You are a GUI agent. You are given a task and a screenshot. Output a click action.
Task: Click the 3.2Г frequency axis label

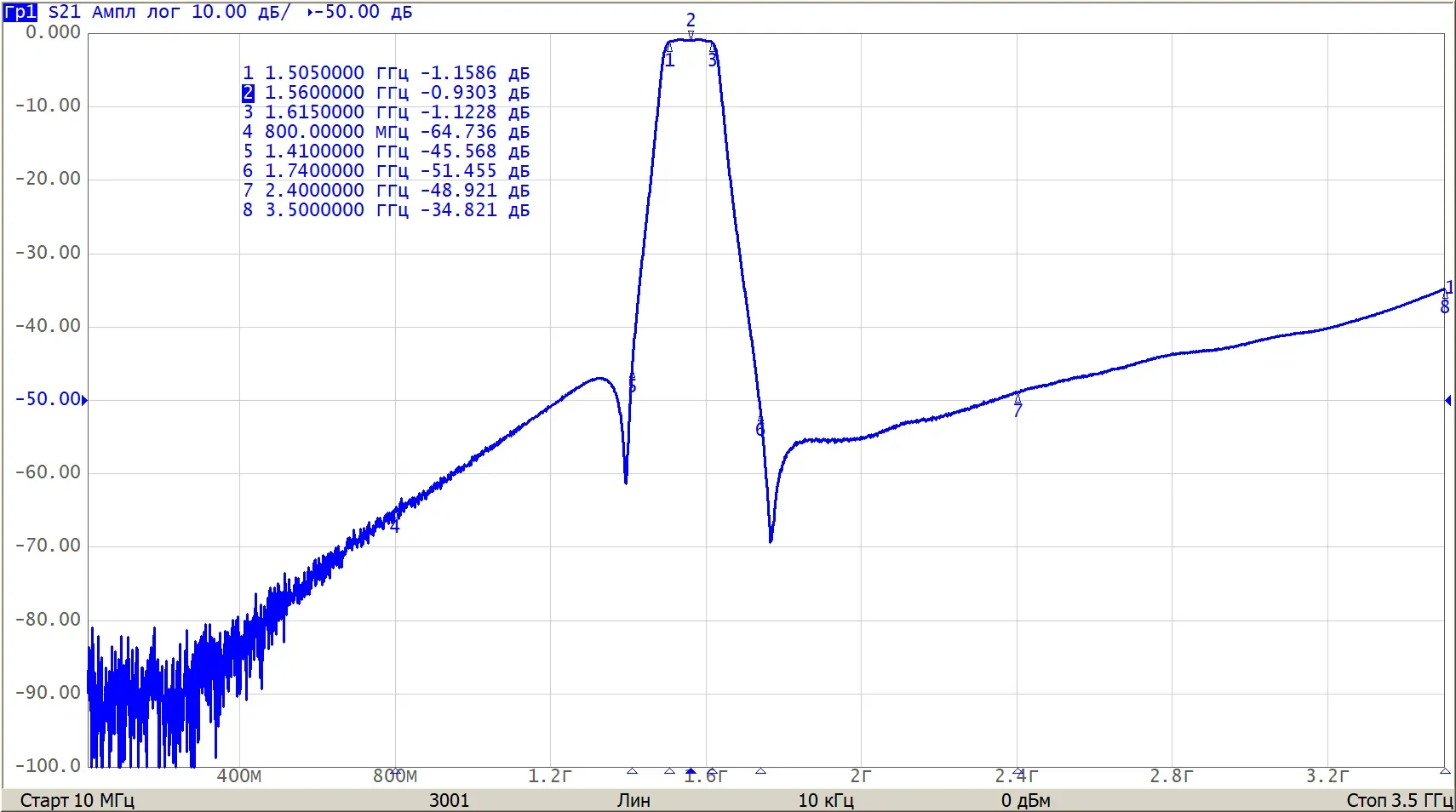(x=1327, y=776)
